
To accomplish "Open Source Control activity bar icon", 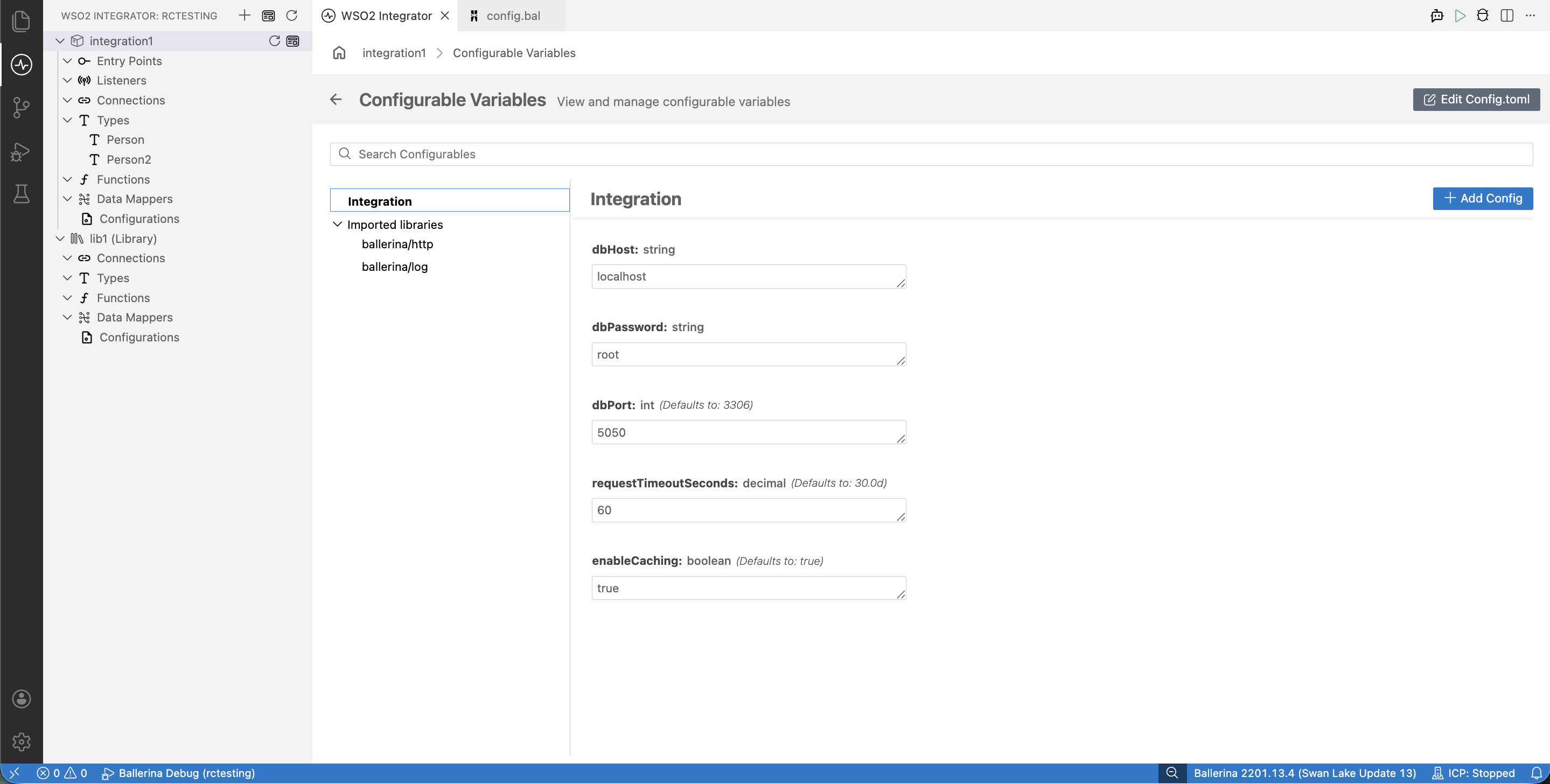I will tap(21, 108).
